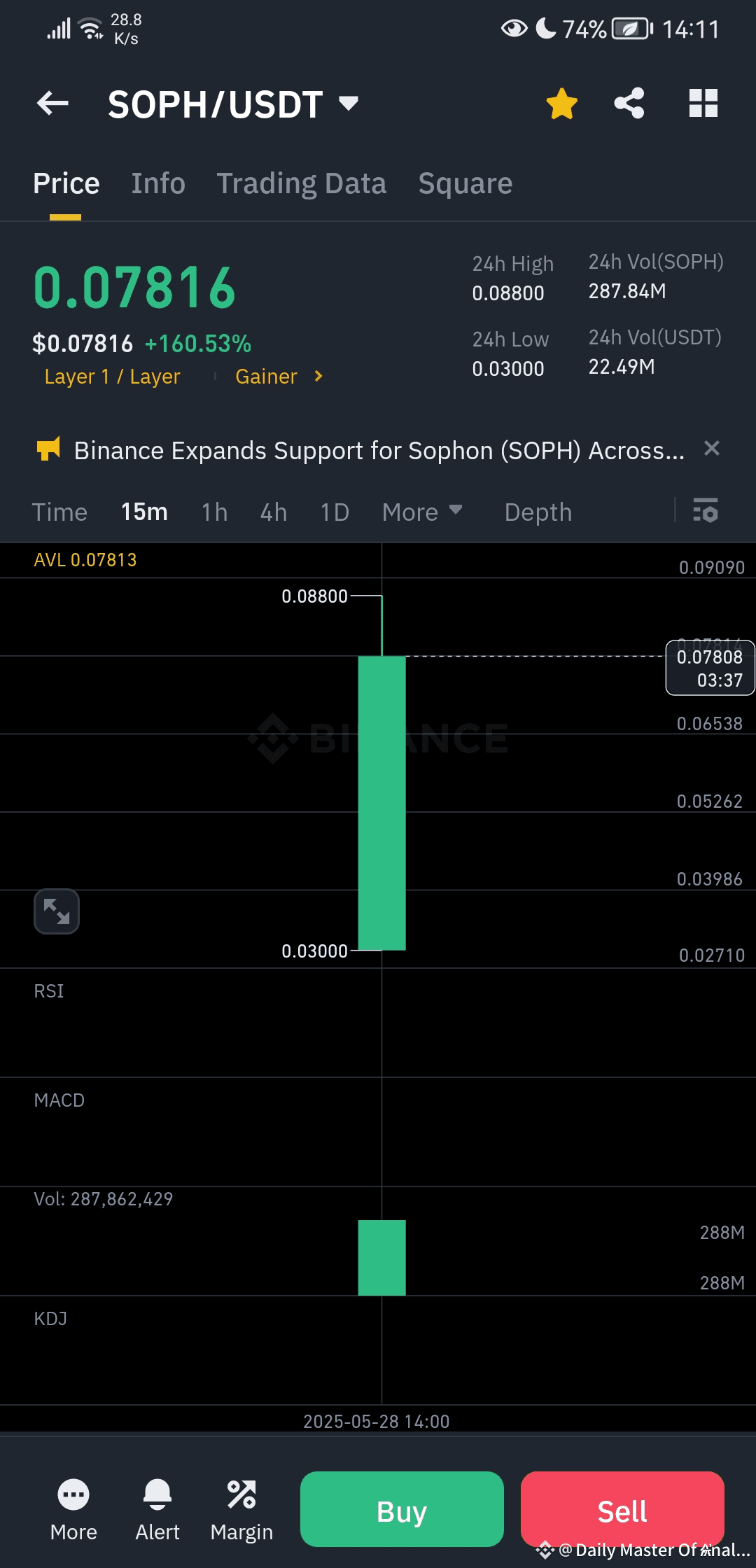Toggle the favorite star for SOPH/USDT
The image size is (756, 1568).
click(x=561, y=104)
